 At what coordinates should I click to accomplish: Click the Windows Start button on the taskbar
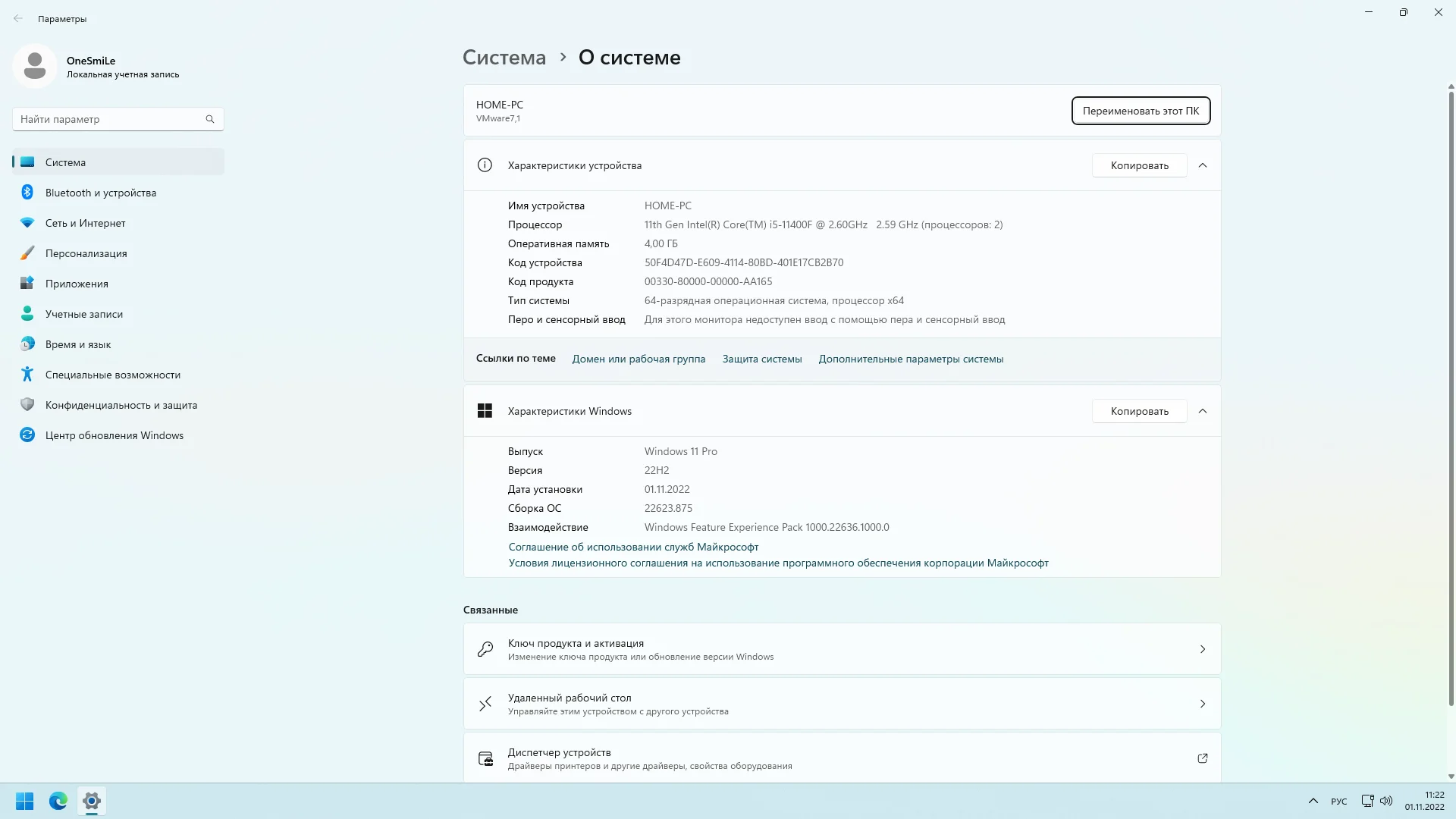[24, 801]
